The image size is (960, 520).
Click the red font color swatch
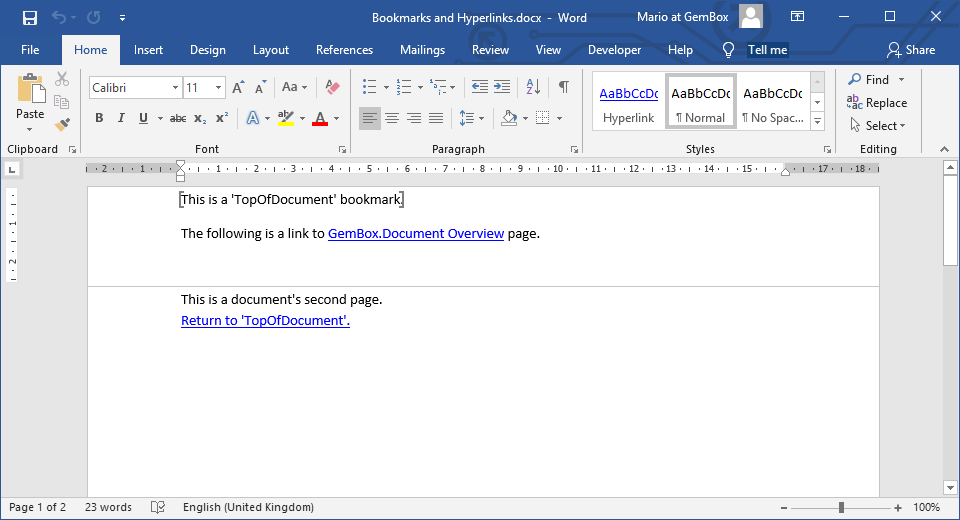[320, 119]
